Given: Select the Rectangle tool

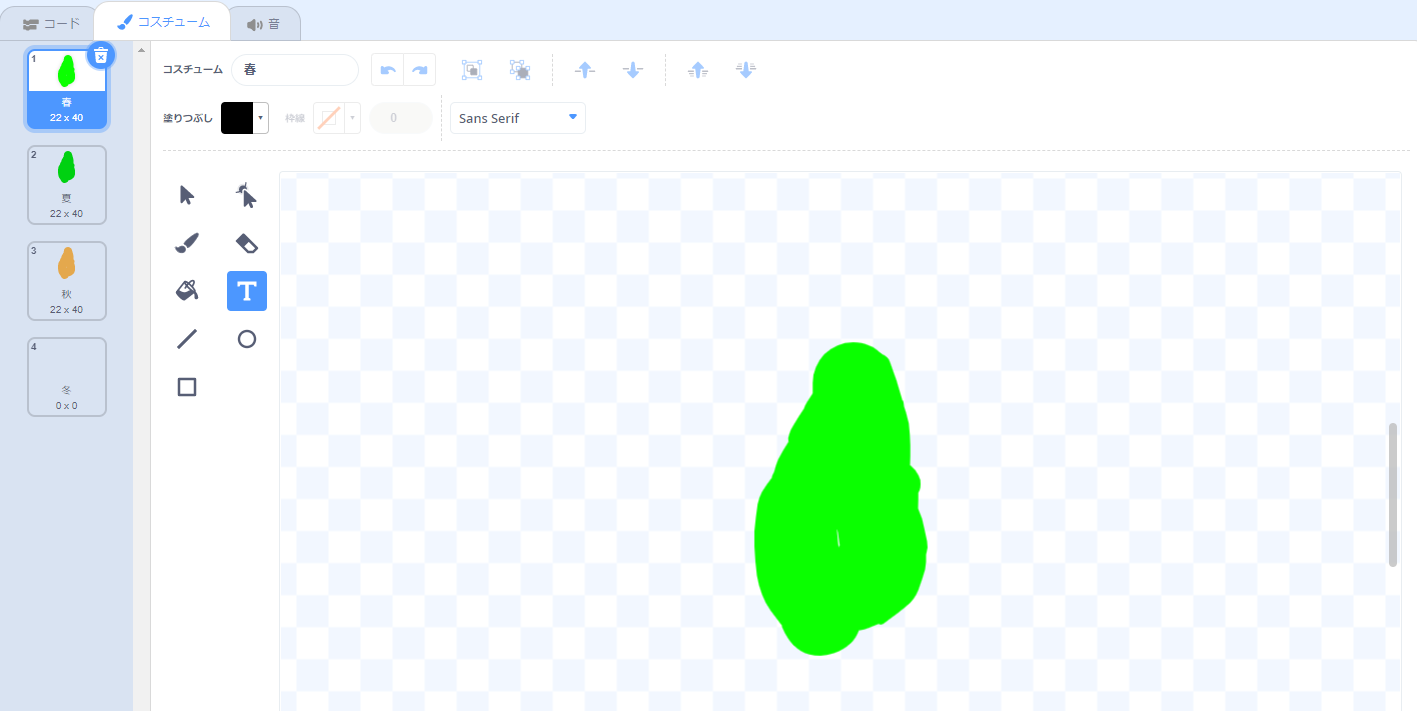Looking at the screenshot, I should [186, 386].
